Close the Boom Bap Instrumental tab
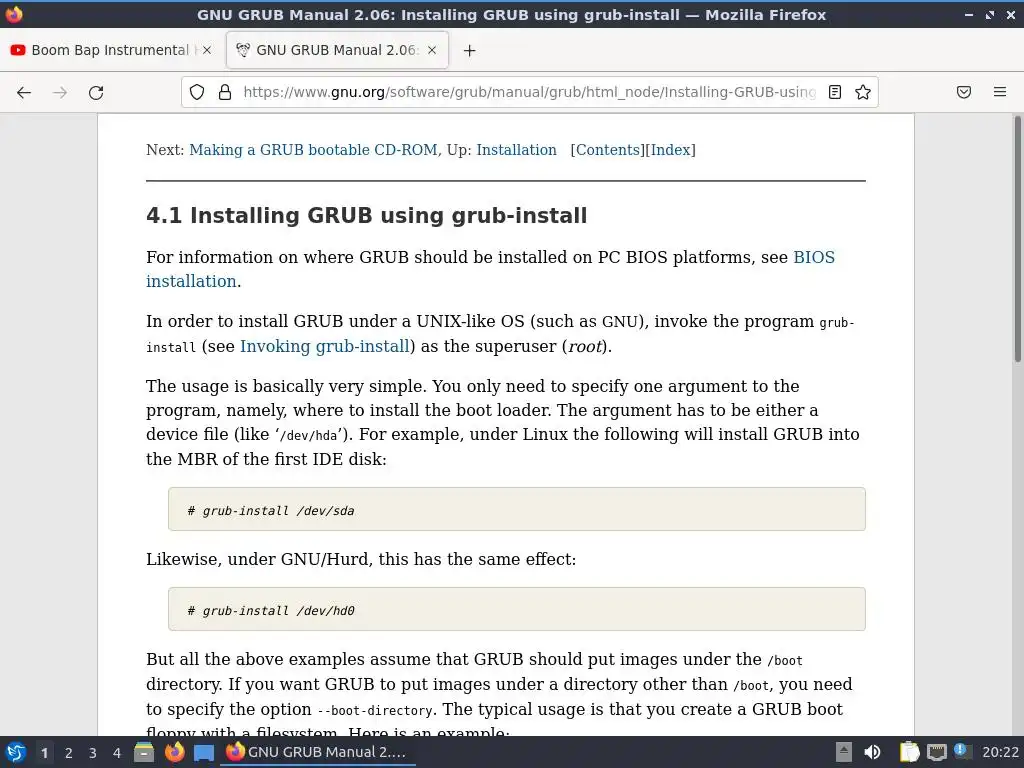Viewport: 1024px width, 768px height. pyautogui.click(x=207, y=50)
